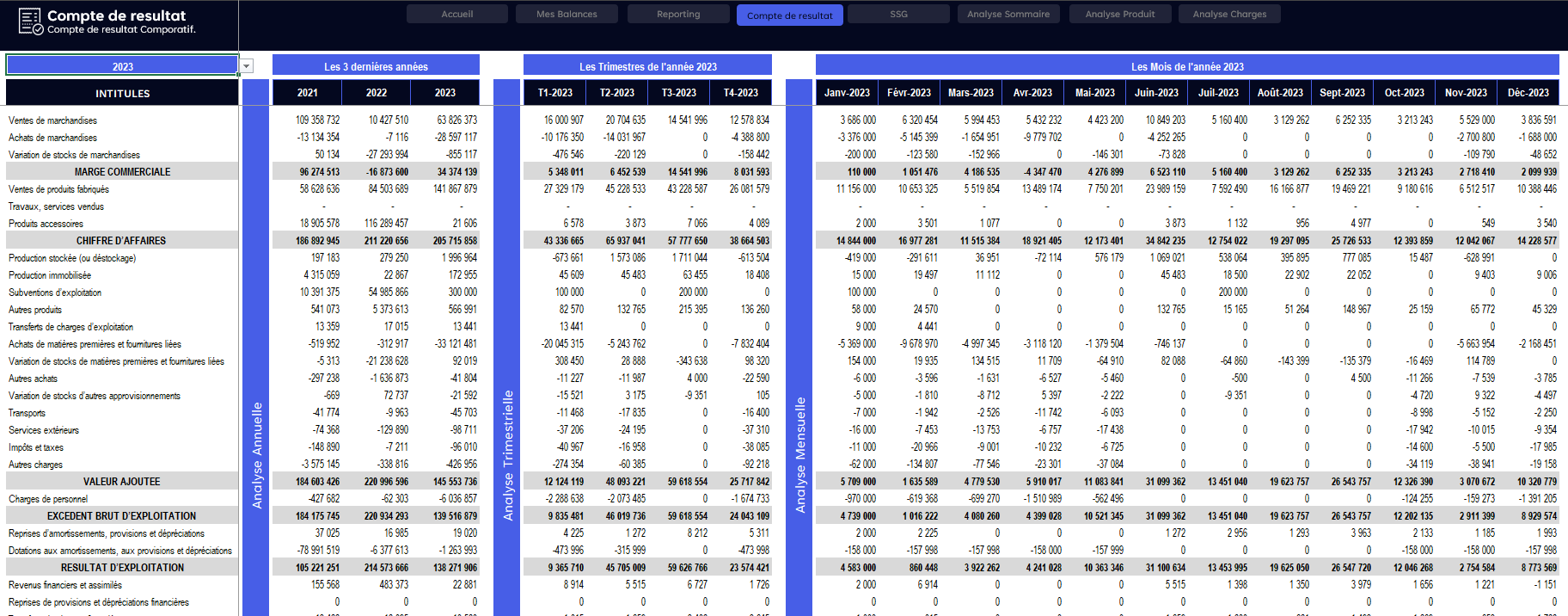
Task: Open the Analyse Sommaire tab
Action: pyautogui.click(x=1008, y=14)
